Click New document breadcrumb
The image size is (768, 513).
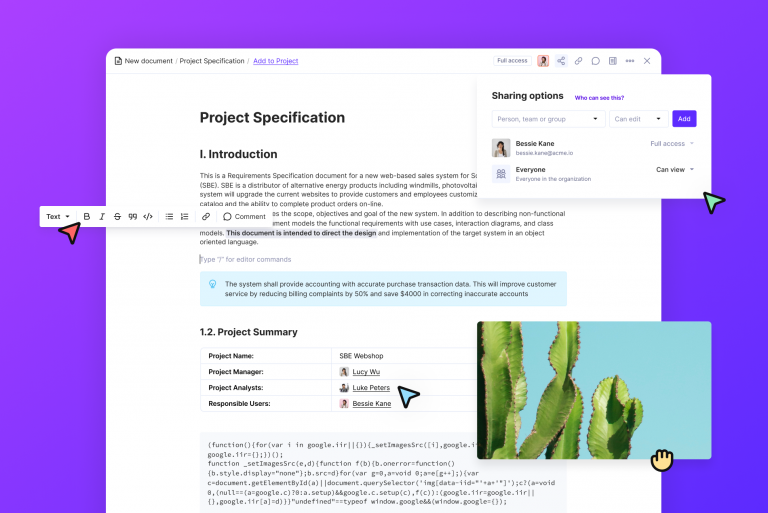[148, 61]
